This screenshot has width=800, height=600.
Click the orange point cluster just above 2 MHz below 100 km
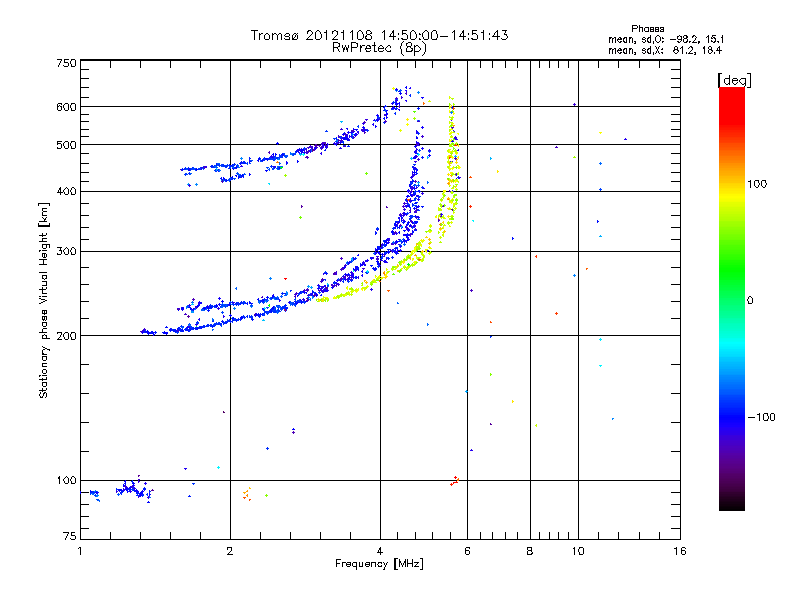tap(247, 494)
